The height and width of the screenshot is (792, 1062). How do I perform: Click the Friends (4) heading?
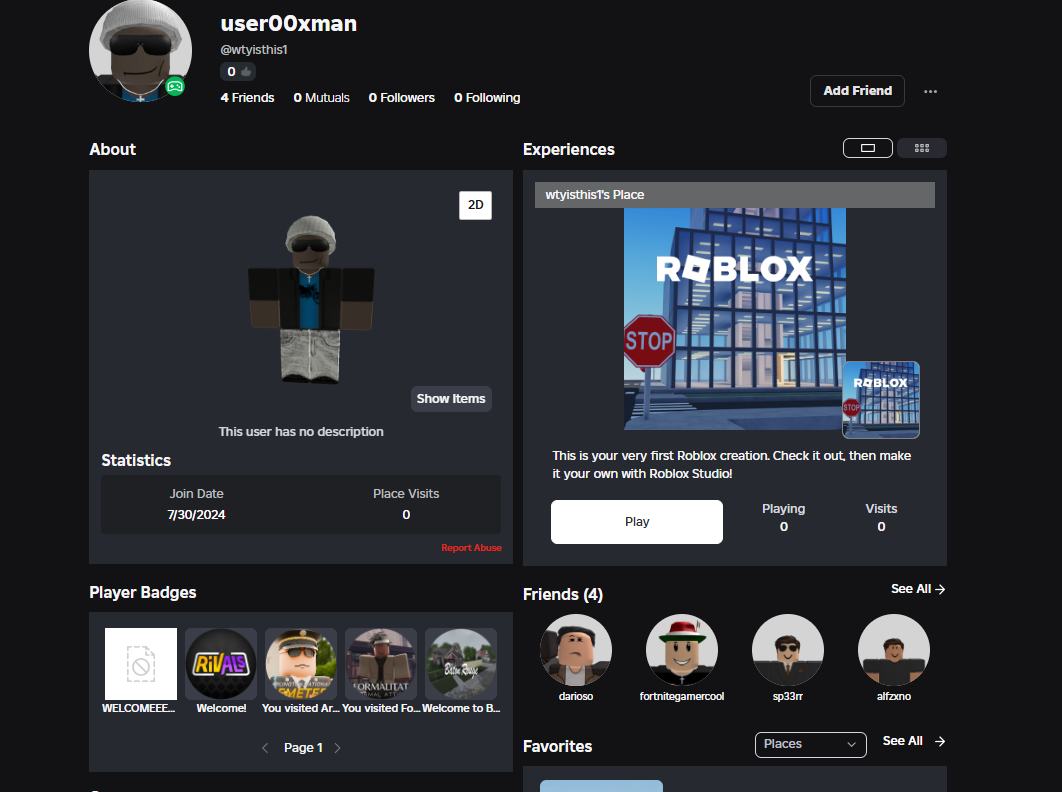coord(563,594)
